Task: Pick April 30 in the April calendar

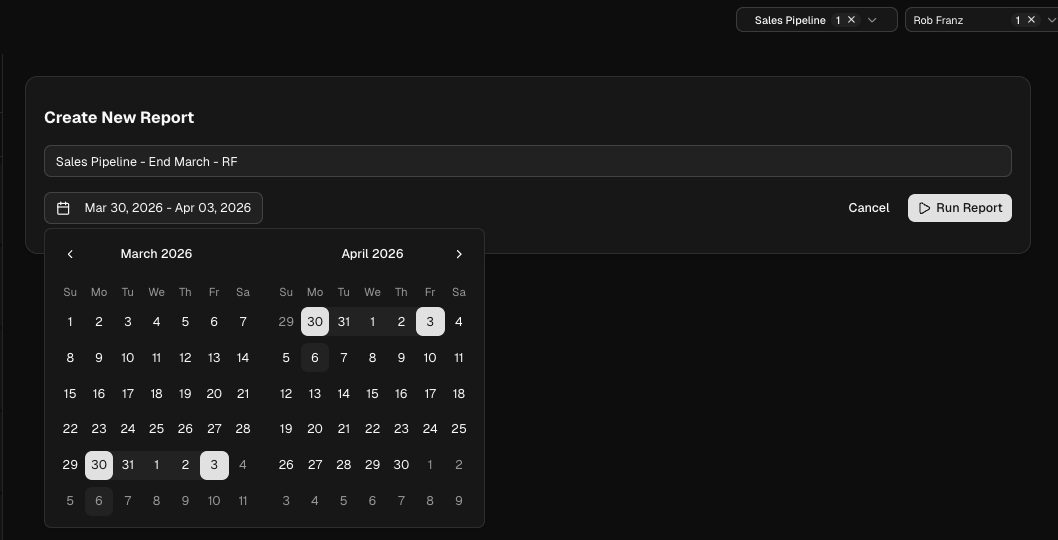Action: point(401,465)
